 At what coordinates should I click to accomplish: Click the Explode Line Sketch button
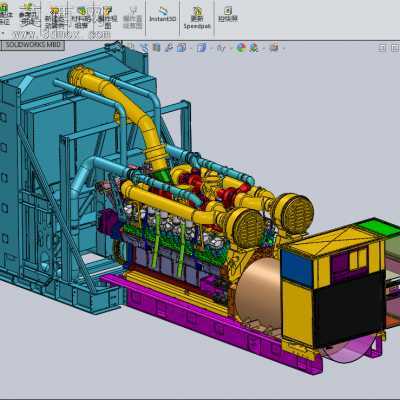point(133,17)
